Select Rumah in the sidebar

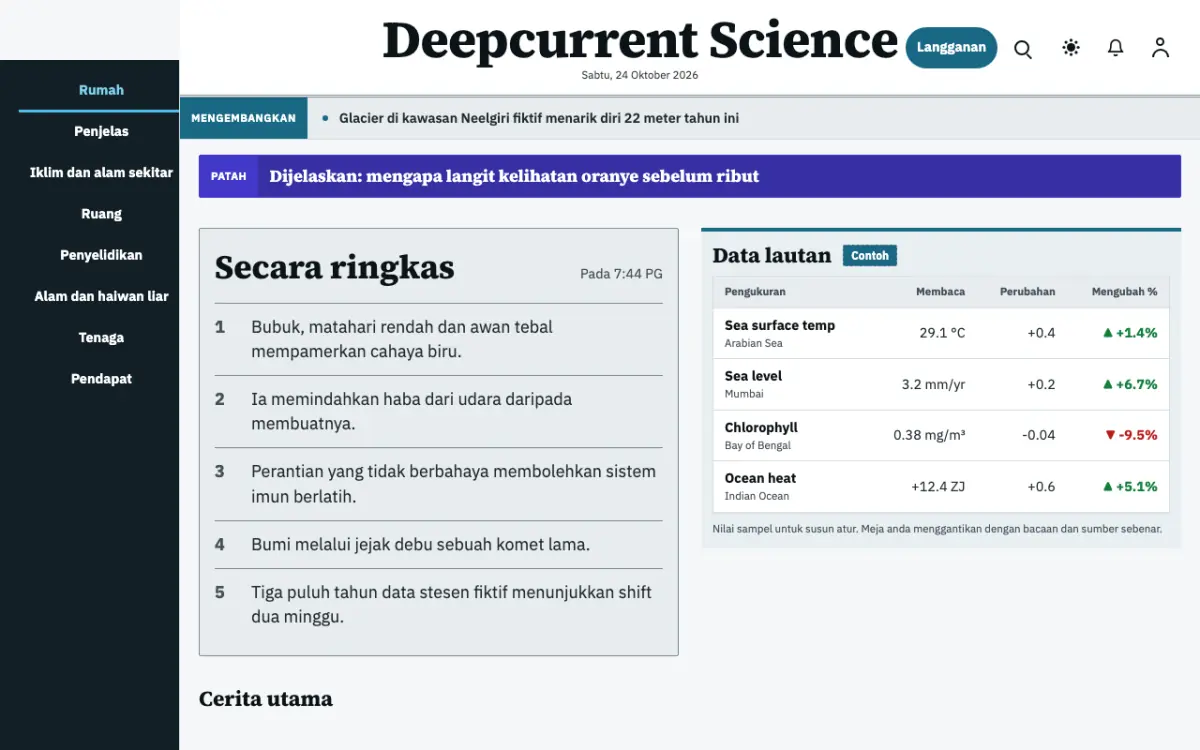[101, 90]
